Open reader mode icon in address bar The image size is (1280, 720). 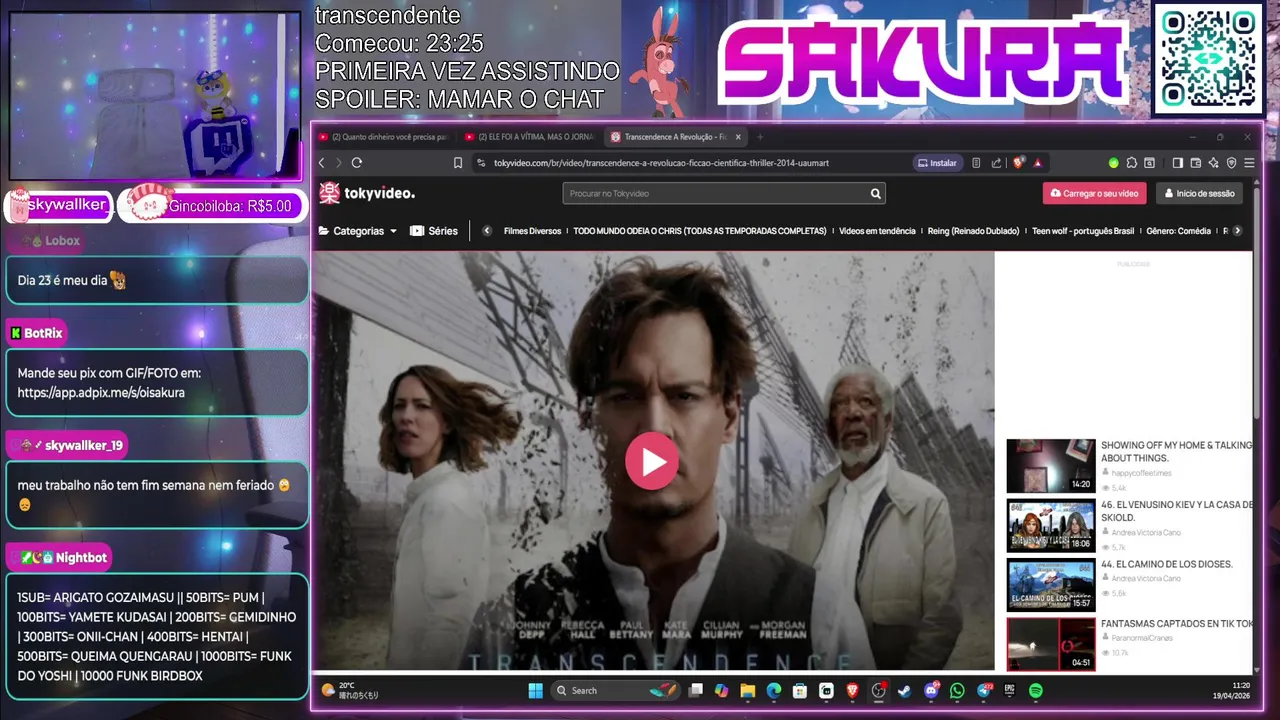[x=976, y=163]
